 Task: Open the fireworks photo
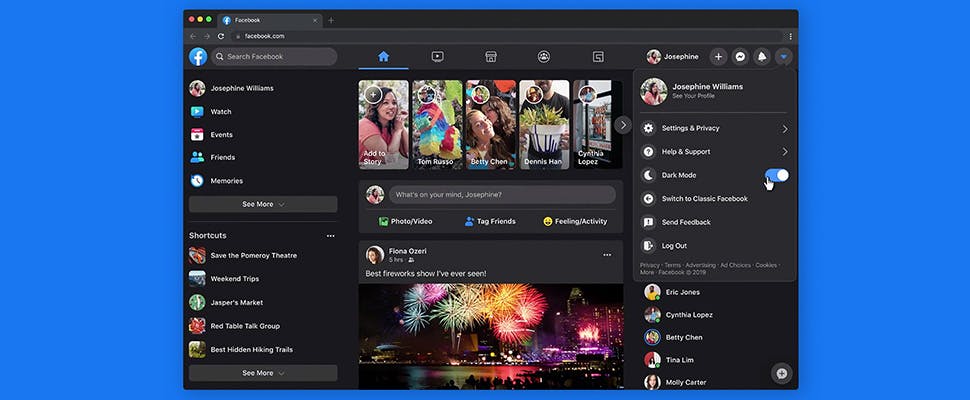tap(491, 336)
